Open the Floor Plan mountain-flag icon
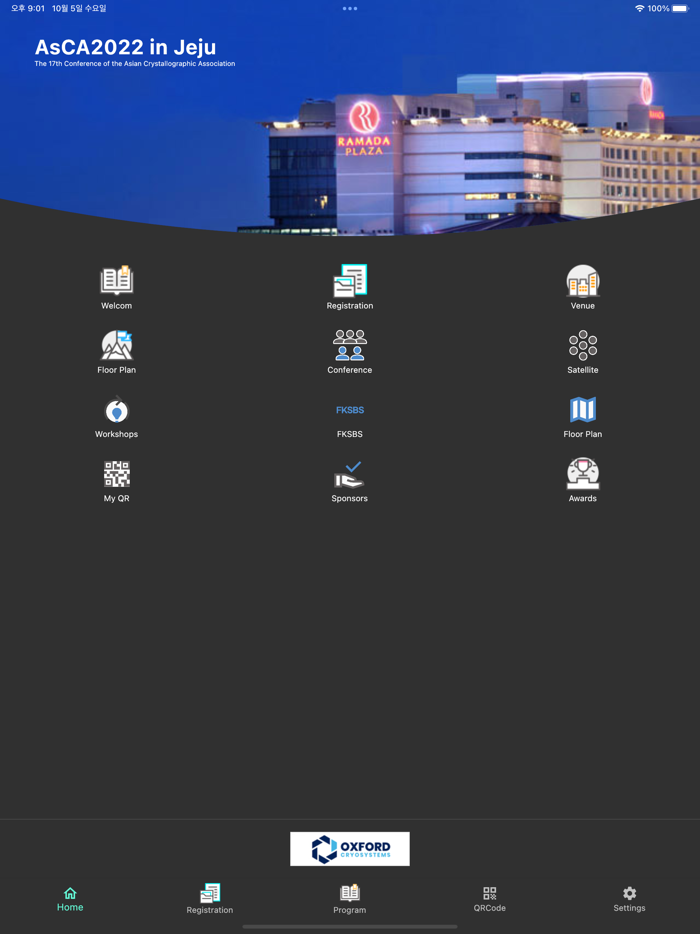 coord(117,345)
